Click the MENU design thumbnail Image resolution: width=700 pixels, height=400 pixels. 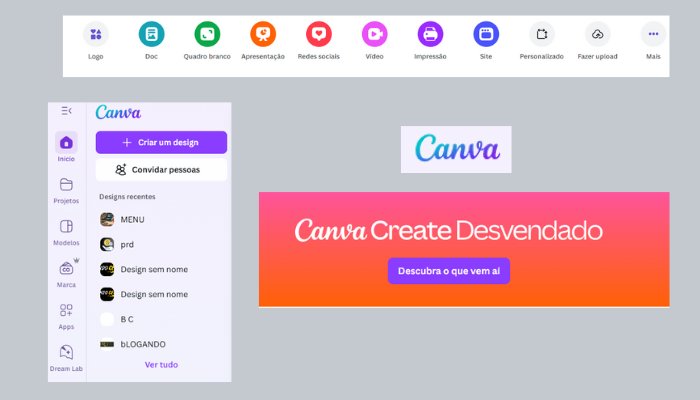point(107,220)
